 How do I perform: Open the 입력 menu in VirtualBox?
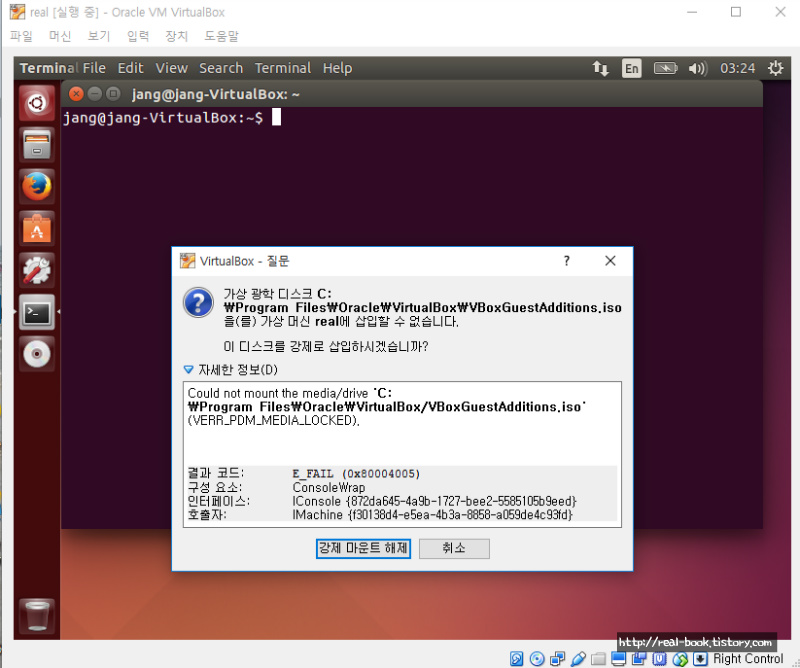(x=138, y=36)
